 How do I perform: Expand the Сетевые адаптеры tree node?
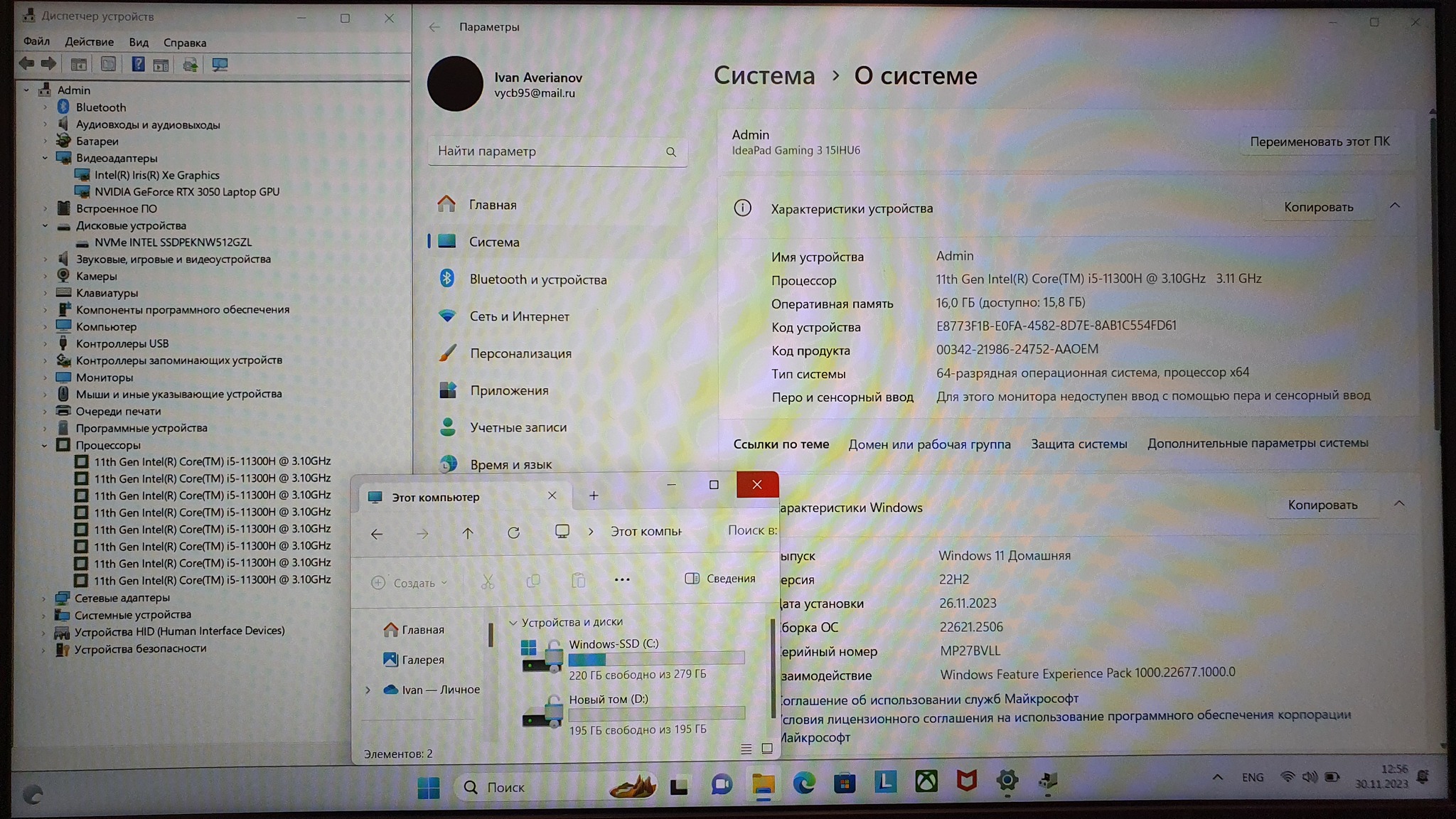coord(44,598)
